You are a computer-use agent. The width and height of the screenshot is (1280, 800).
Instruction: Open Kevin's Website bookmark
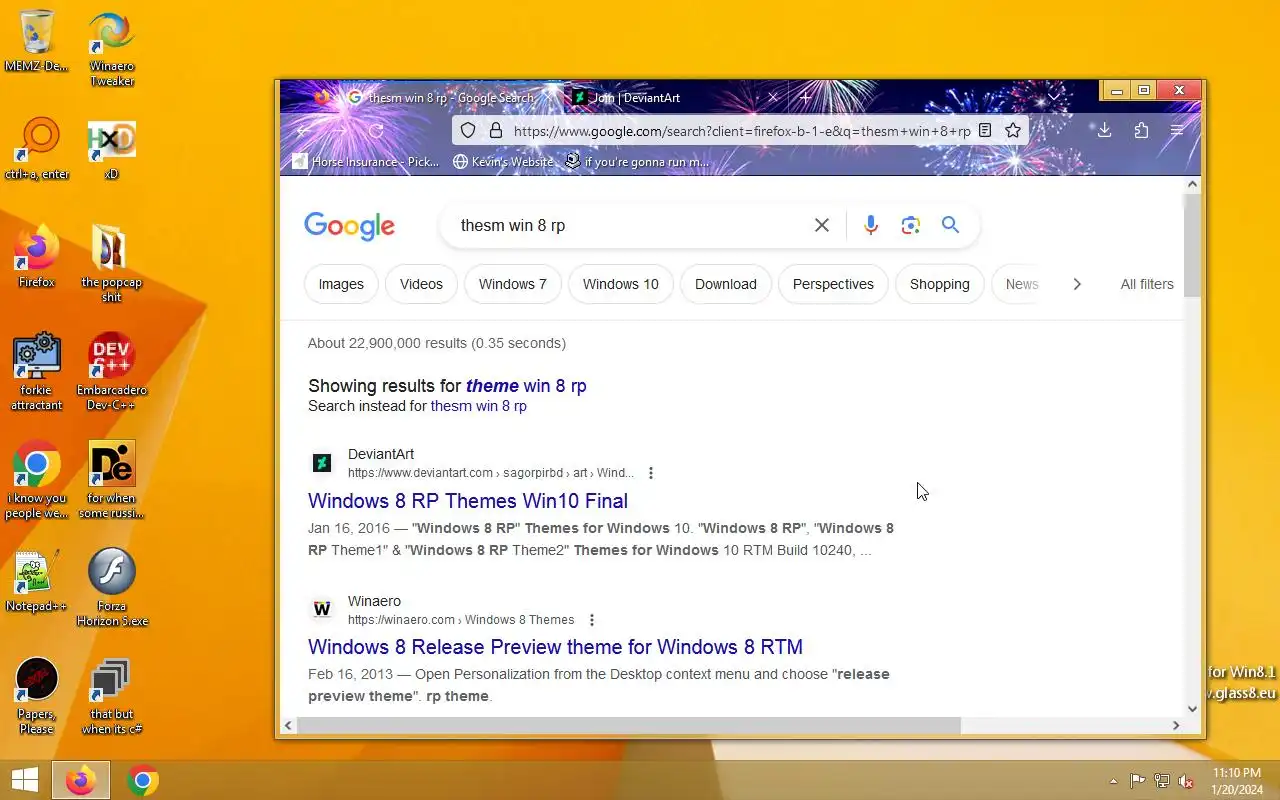point(503,161)
